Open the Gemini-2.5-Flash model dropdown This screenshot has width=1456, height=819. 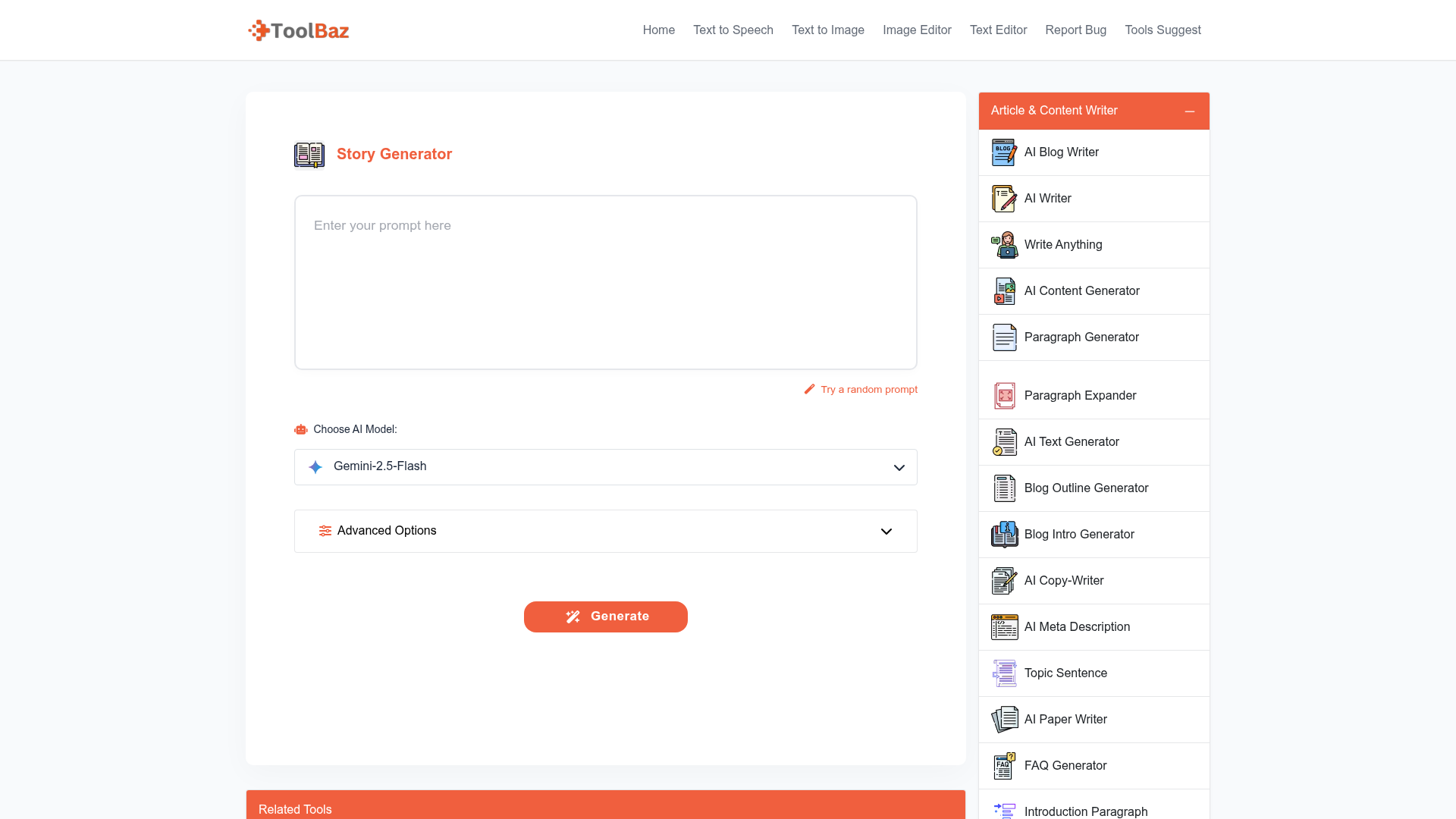(605, 467)
